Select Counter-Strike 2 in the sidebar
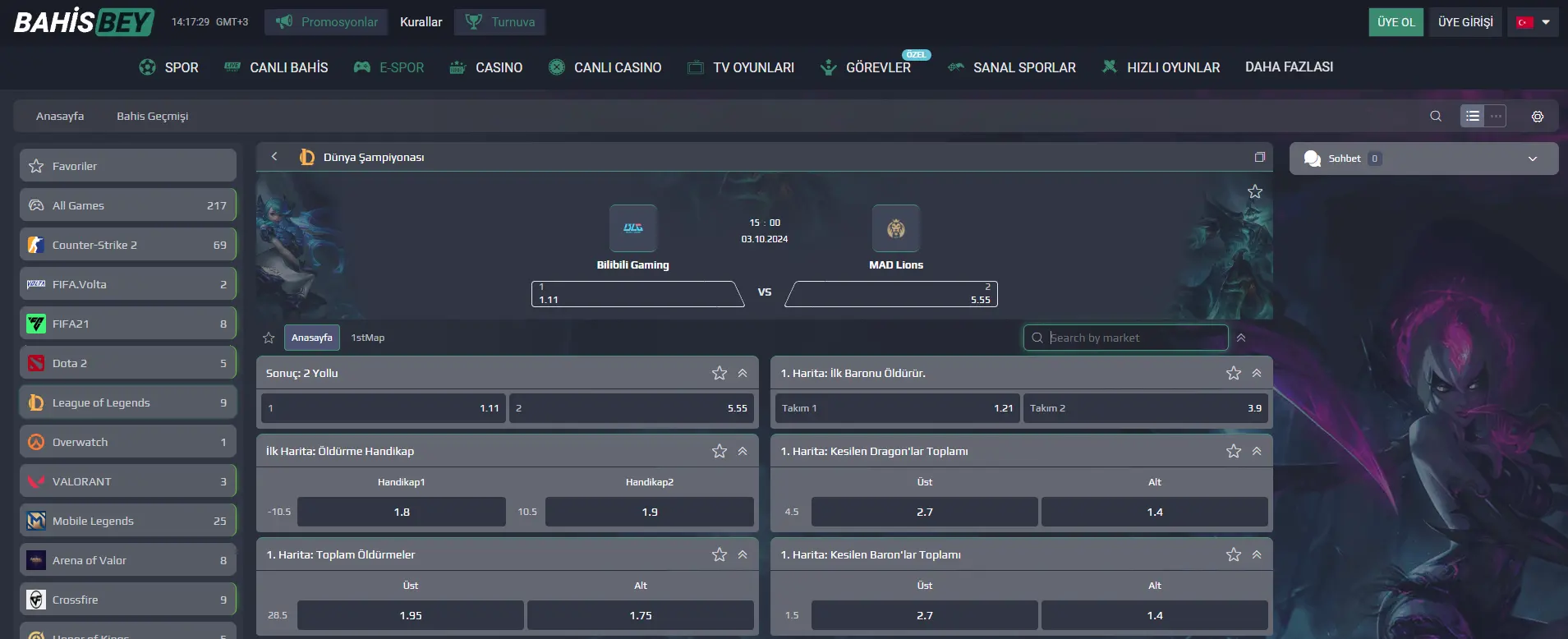This screenshot has height=639, width=1568. (x=128, y=244)
